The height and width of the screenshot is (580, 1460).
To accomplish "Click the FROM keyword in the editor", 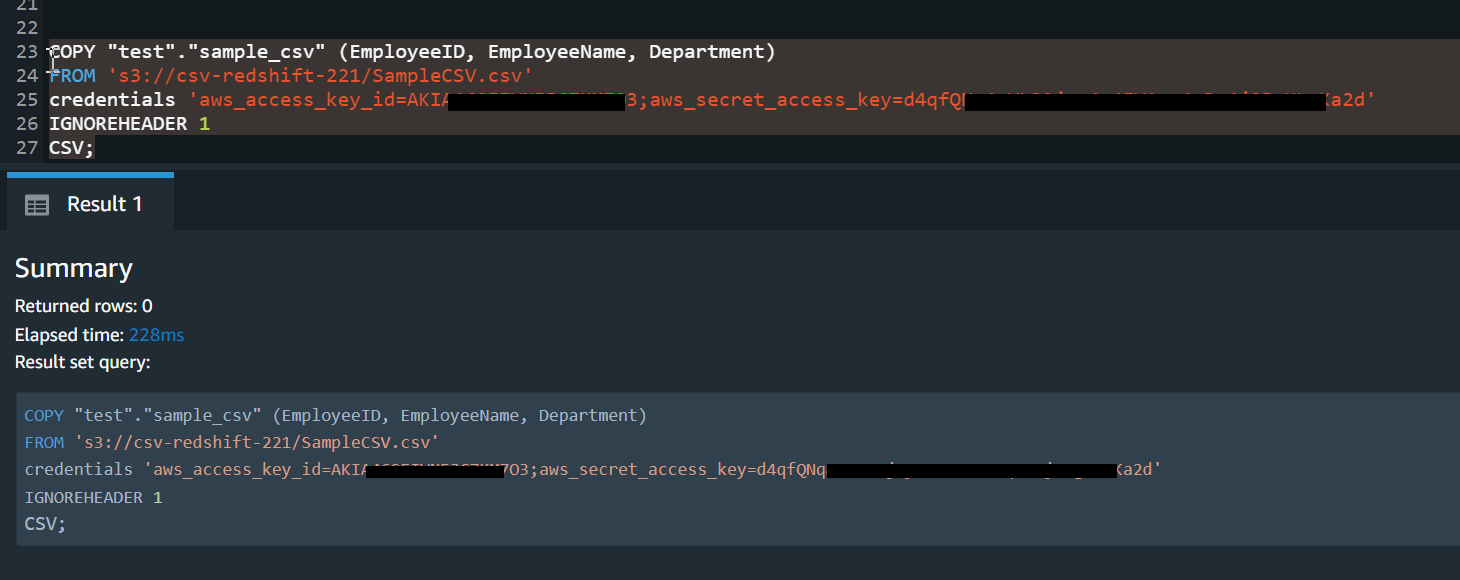I will [x=72, y=76].
